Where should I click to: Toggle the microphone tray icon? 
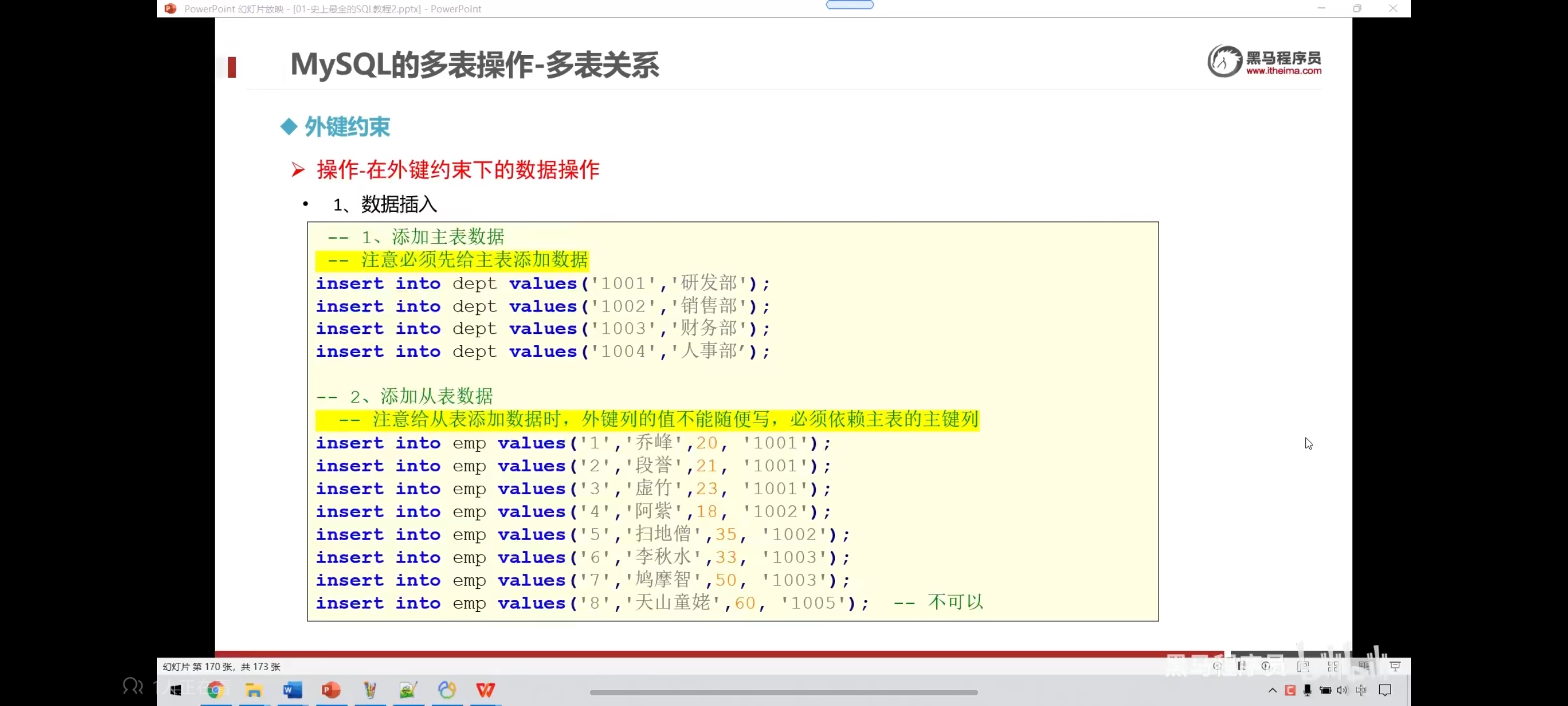coord(1307,690)
